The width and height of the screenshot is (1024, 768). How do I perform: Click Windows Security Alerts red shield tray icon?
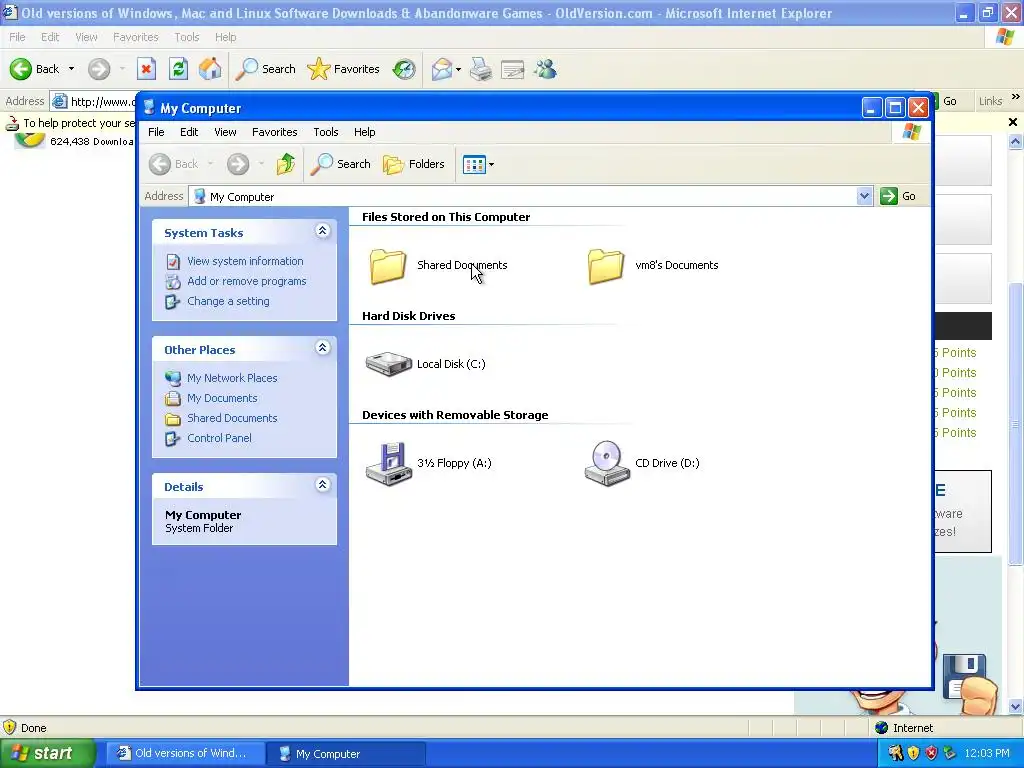[x=932, y=754]
